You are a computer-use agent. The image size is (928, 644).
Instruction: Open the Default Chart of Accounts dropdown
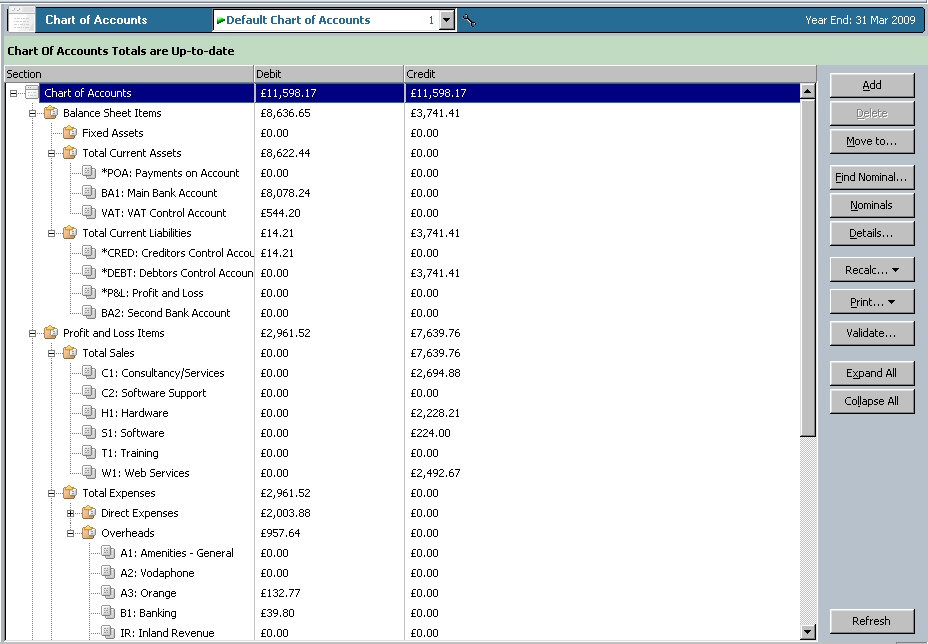point(446,20)
